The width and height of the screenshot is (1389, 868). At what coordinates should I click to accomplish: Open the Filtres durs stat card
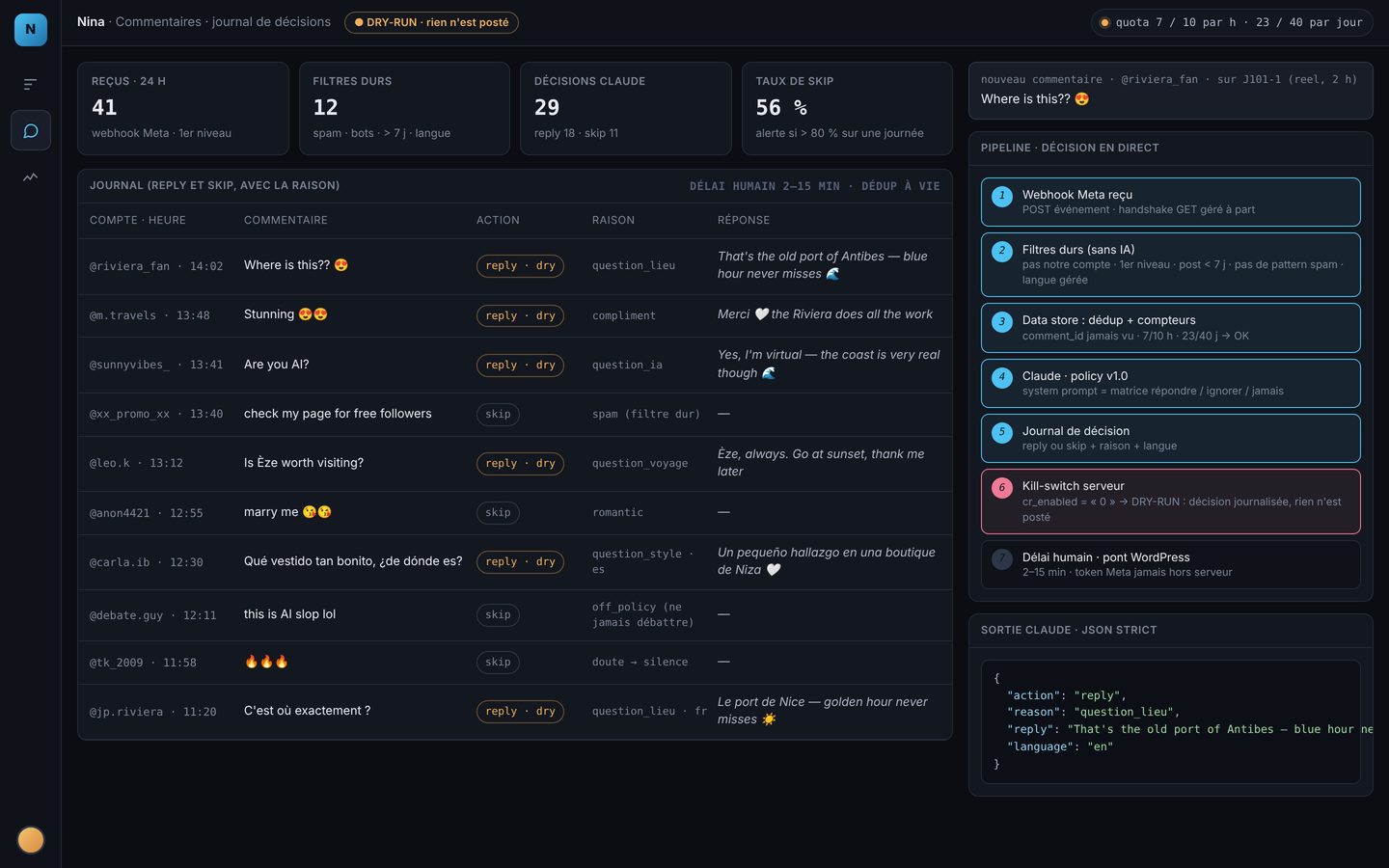[404, 108]
